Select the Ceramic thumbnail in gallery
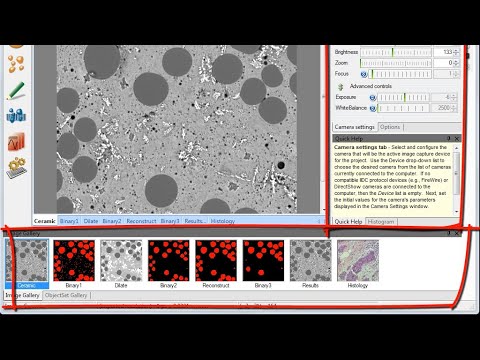The image size is (480, 360). point(27,264)
